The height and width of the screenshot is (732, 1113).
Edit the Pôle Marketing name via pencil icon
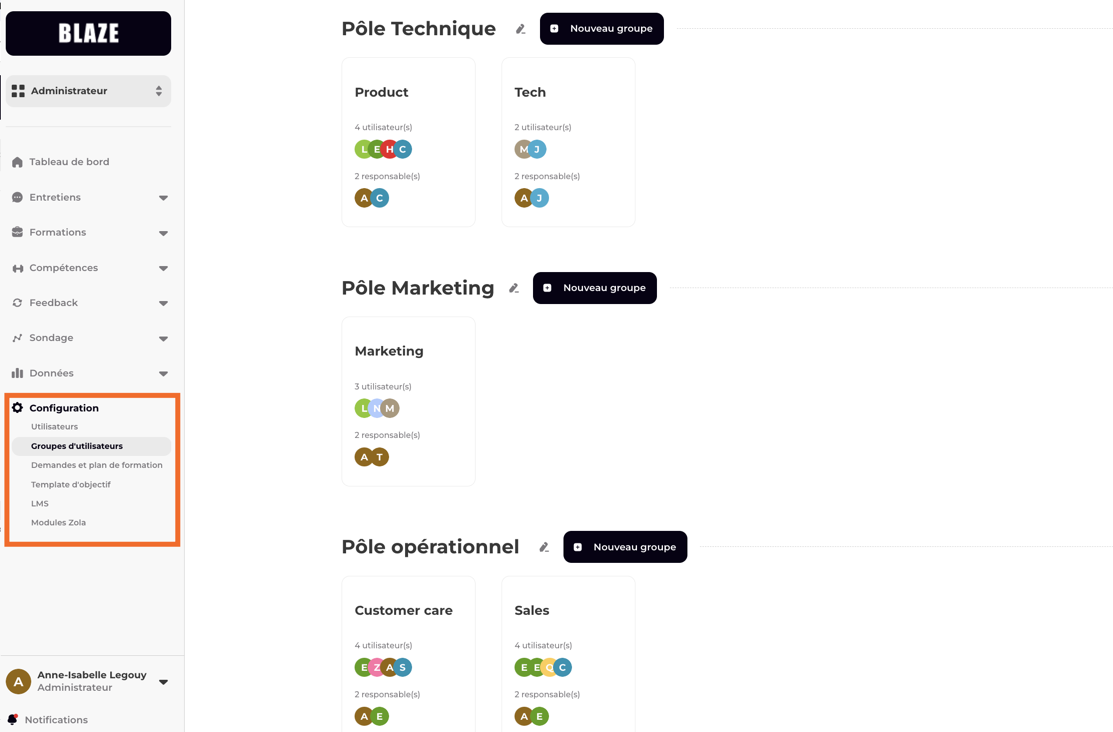tap(513, 288)
